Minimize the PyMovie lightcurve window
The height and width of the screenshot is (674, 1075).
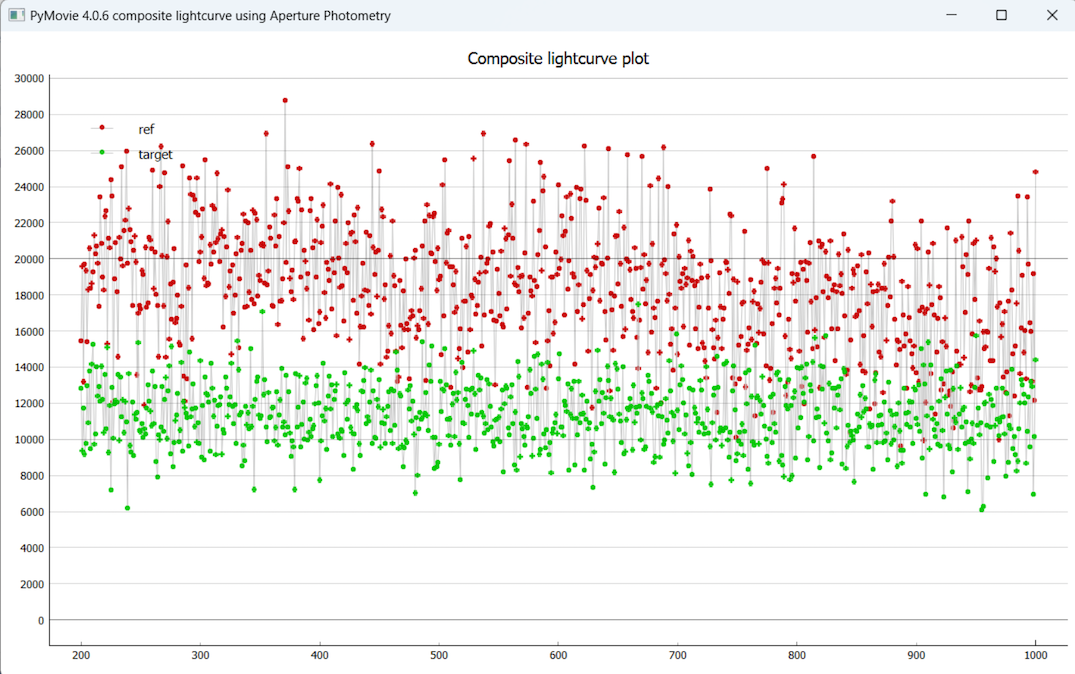coord(951,16)
